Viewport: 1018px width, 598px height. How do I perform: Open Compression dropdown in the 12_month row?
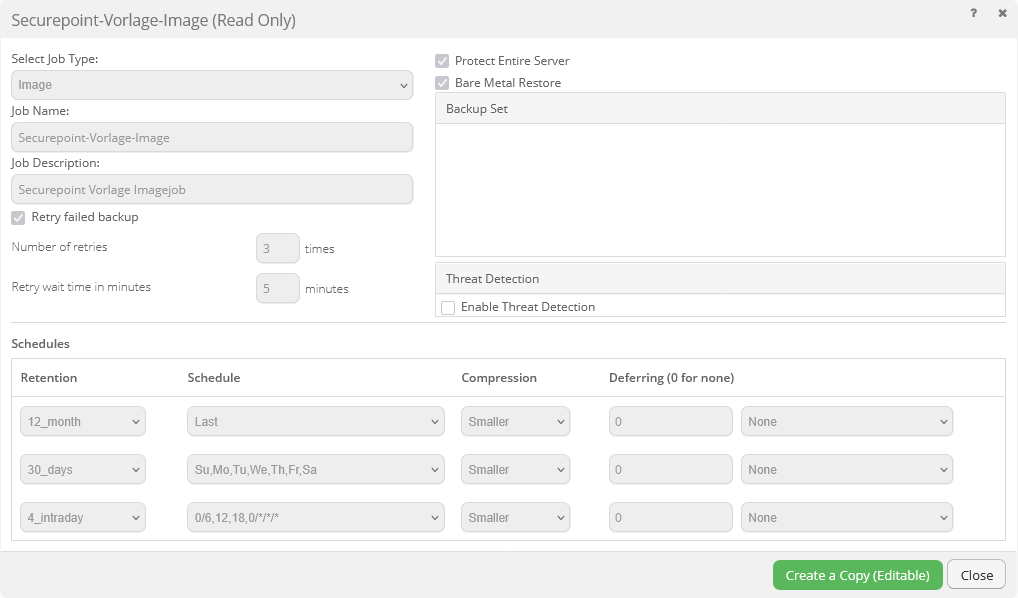click(515, 422)
